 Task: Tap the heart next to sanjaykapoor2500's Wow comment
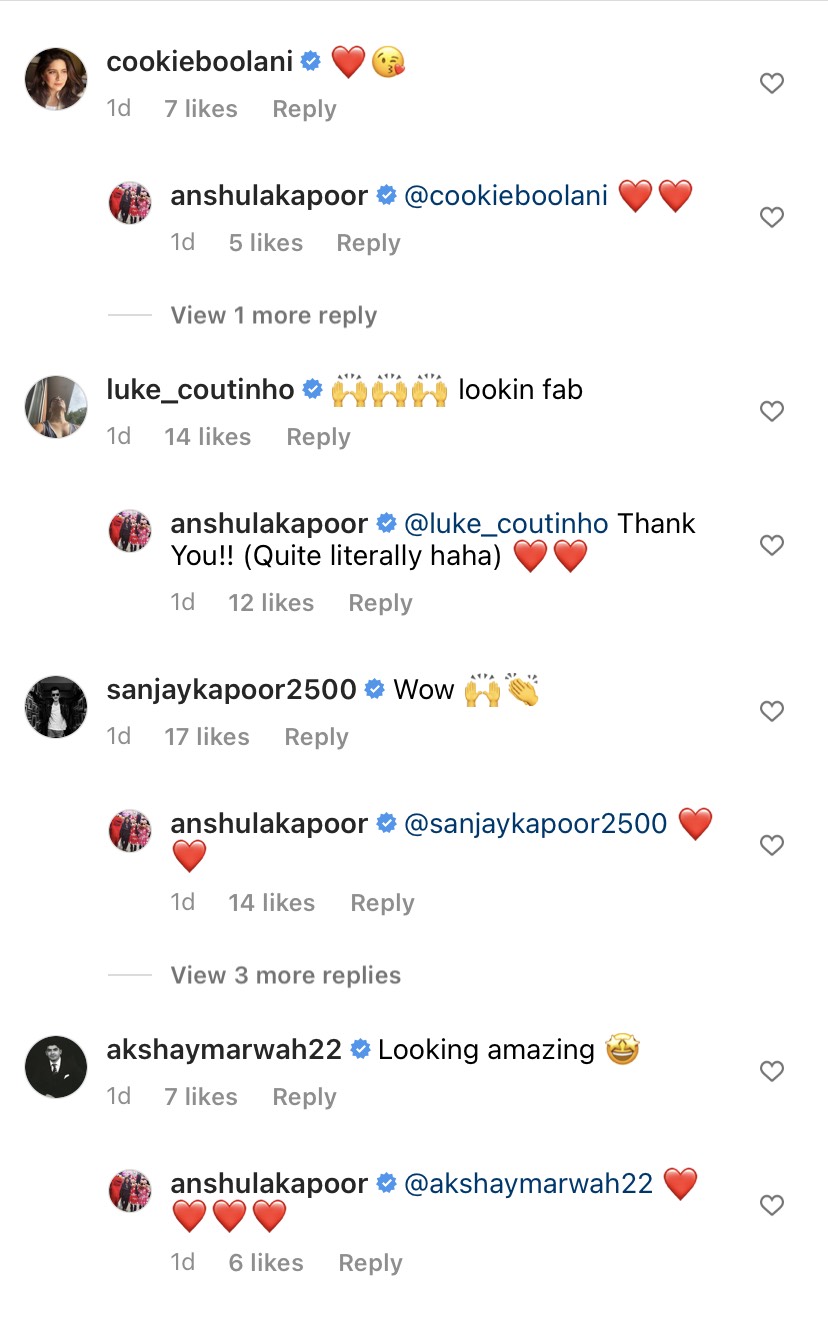click(x=771, y=711)
